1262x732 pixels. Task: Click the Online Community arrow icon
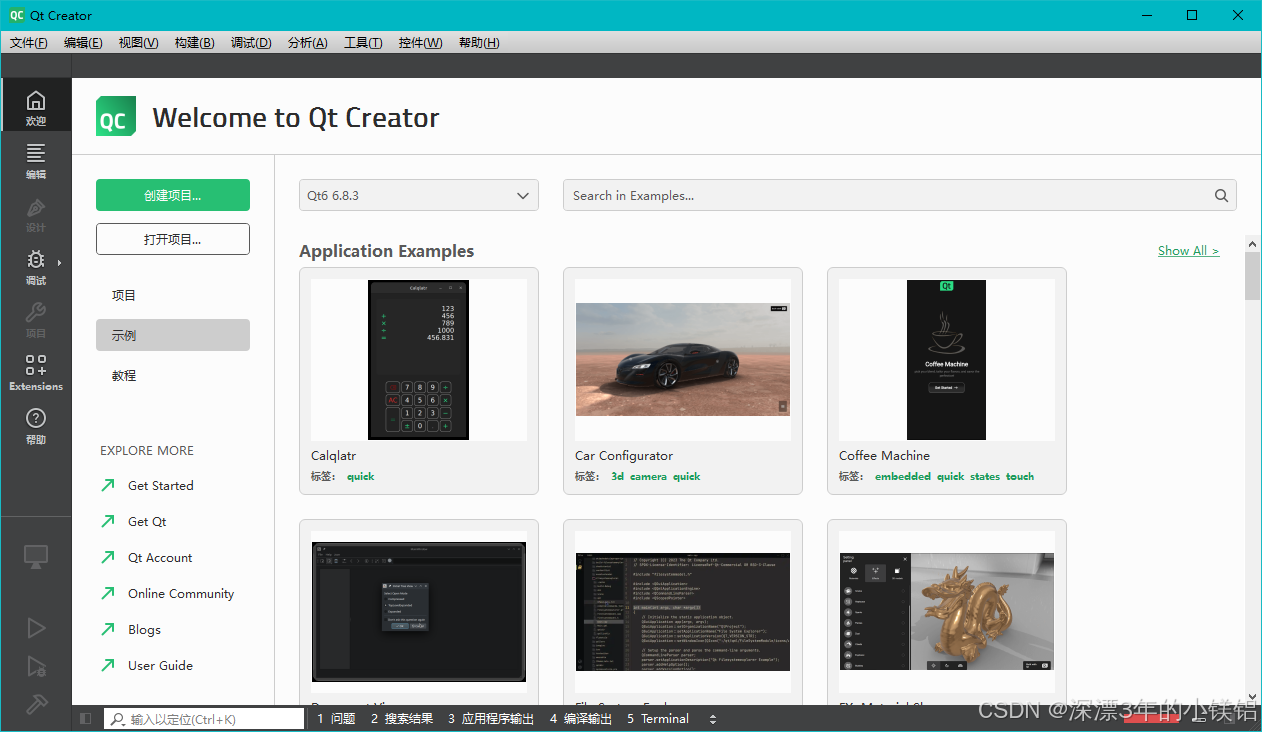pos(108,593)
